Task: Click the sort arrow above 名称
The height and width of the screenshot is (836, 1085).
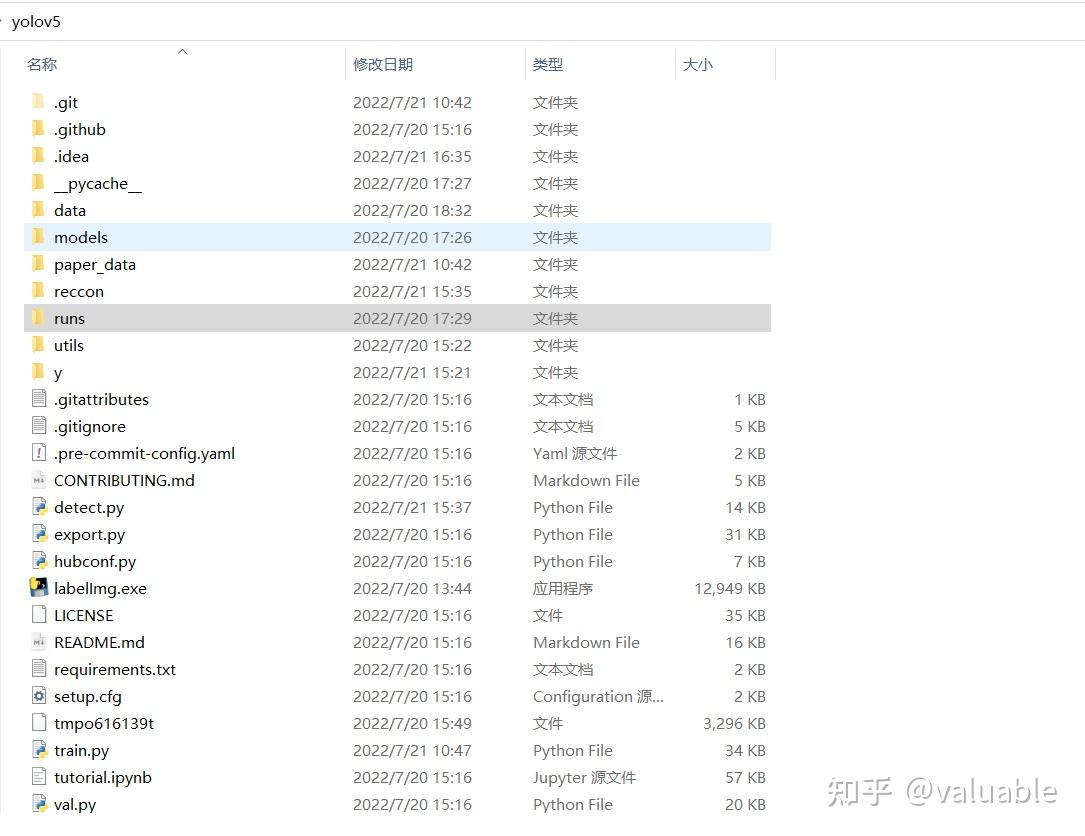Action: coord(183,51)
